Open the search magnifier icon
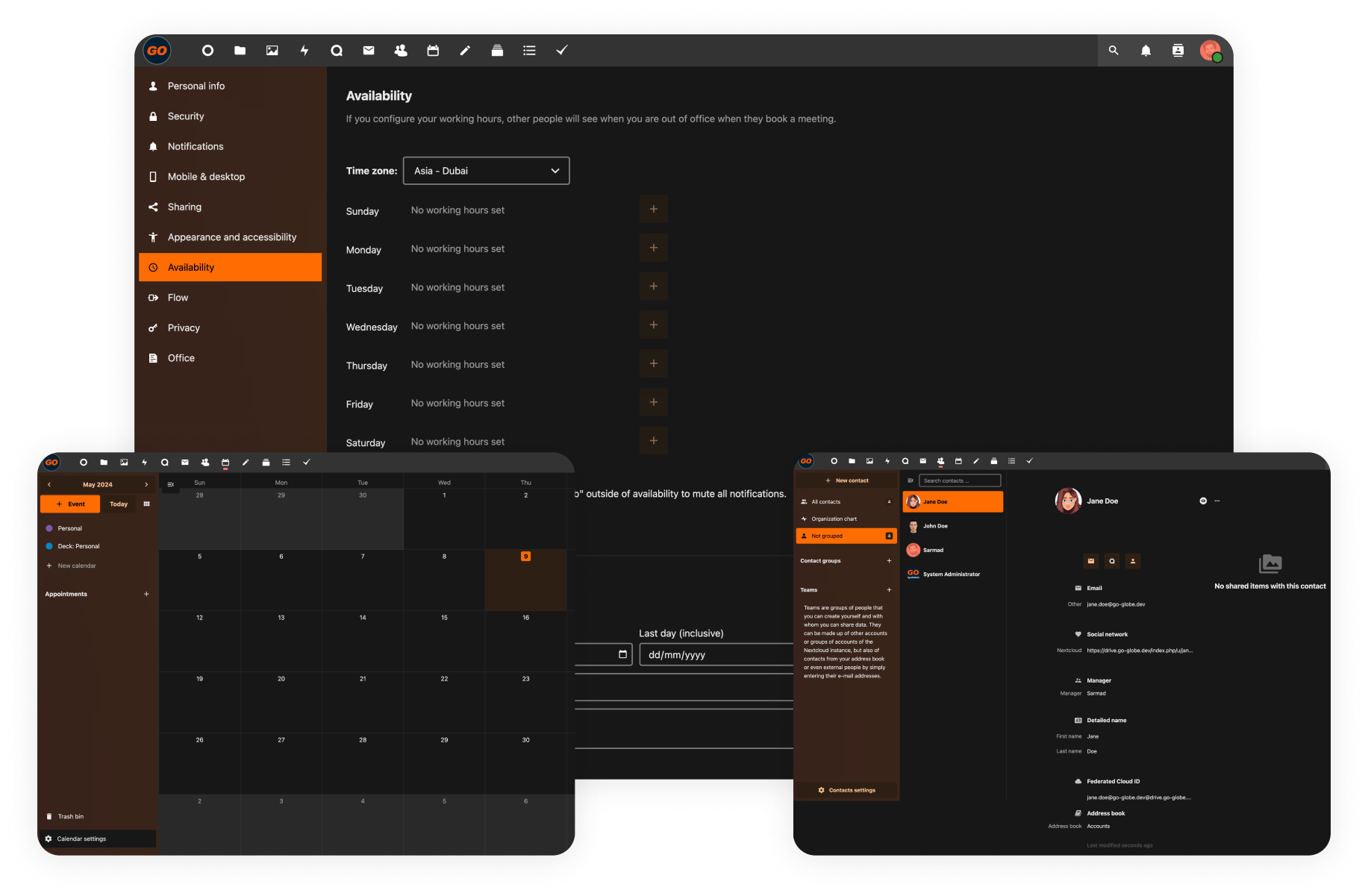 click(x=1114, y=51)
